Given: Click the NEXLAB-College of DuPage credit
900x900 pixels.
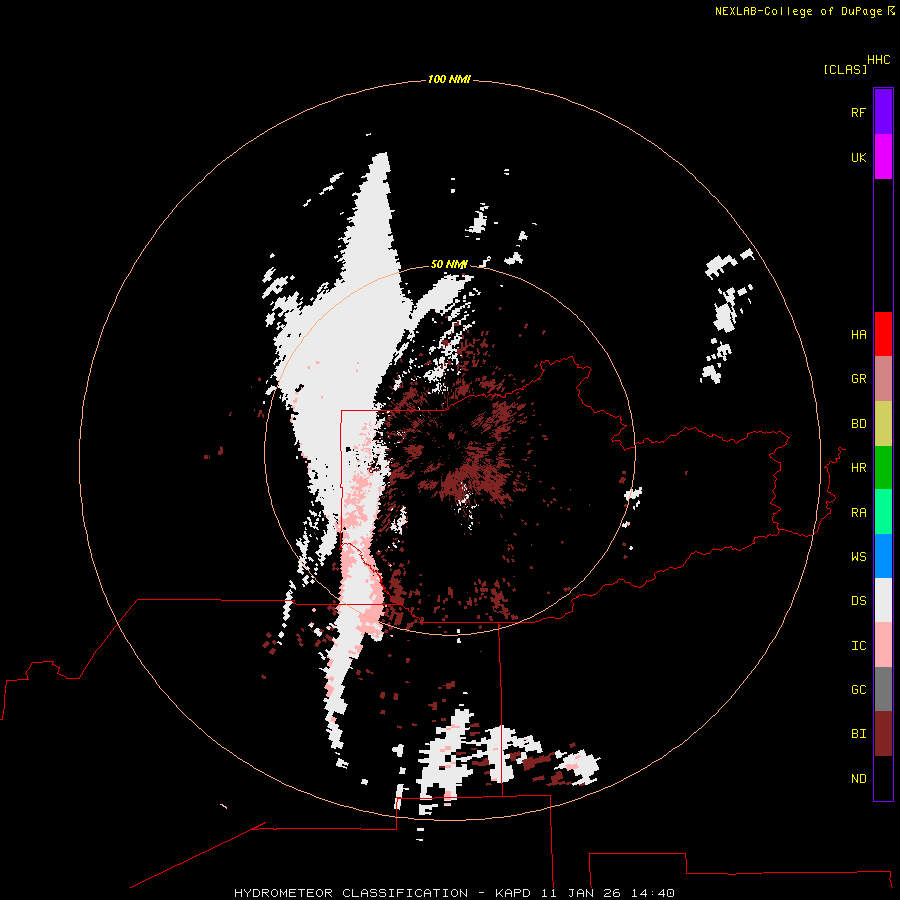Looking at the screenshot, I should pos(798,11).
